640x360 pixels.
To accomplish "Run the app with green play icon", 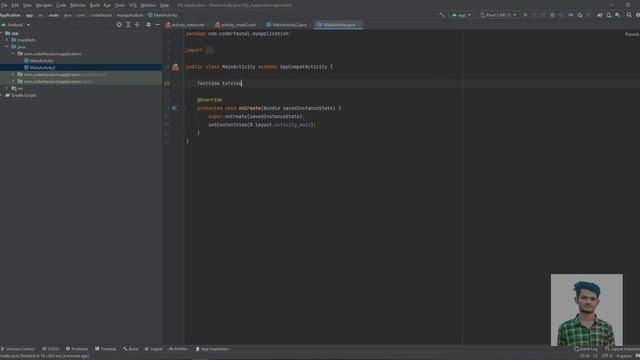I will click(x=525, y=15).
